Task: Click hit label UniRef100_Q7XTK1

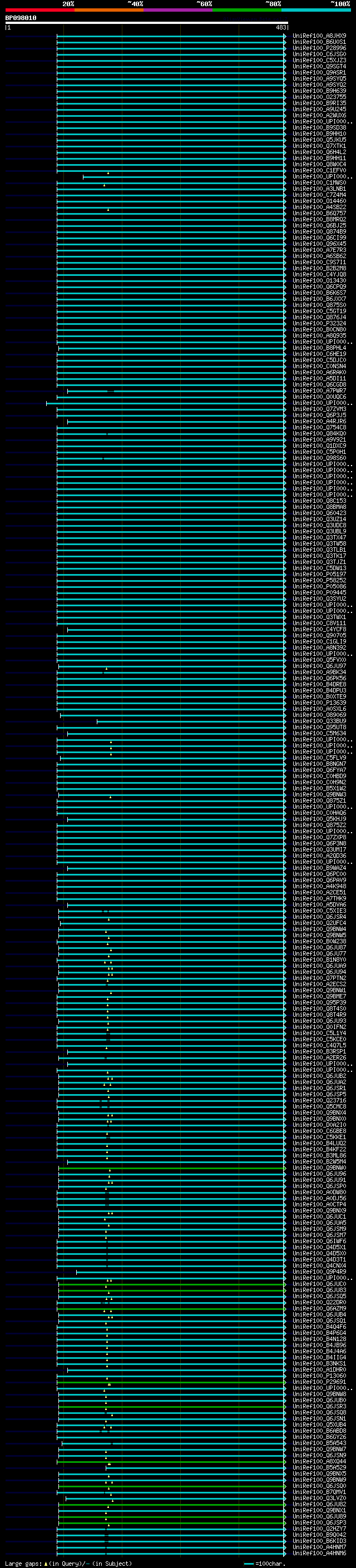Action: point(319,146)
